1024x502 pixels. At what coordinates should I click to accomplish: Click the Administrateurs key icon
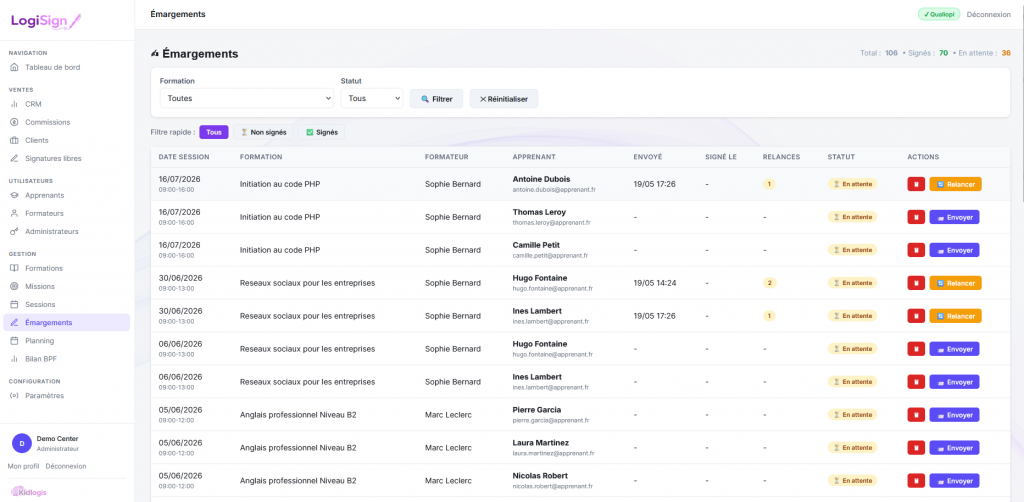pyautogui.click(x=14, y=232)
